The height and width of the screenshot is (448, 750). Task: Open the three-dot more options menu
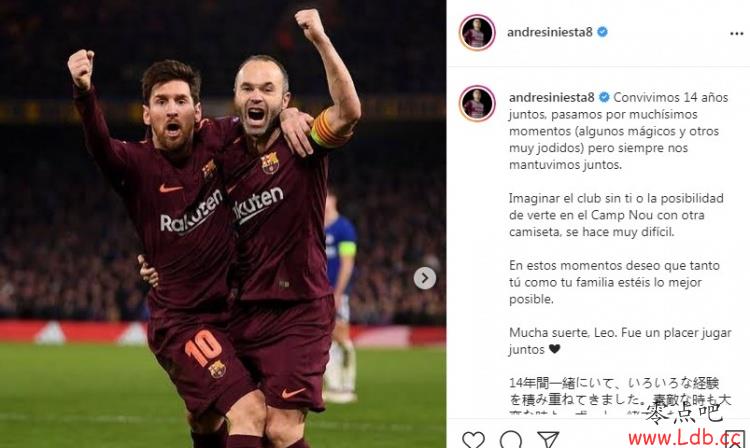pyautogui.click(x=737, y=33)
